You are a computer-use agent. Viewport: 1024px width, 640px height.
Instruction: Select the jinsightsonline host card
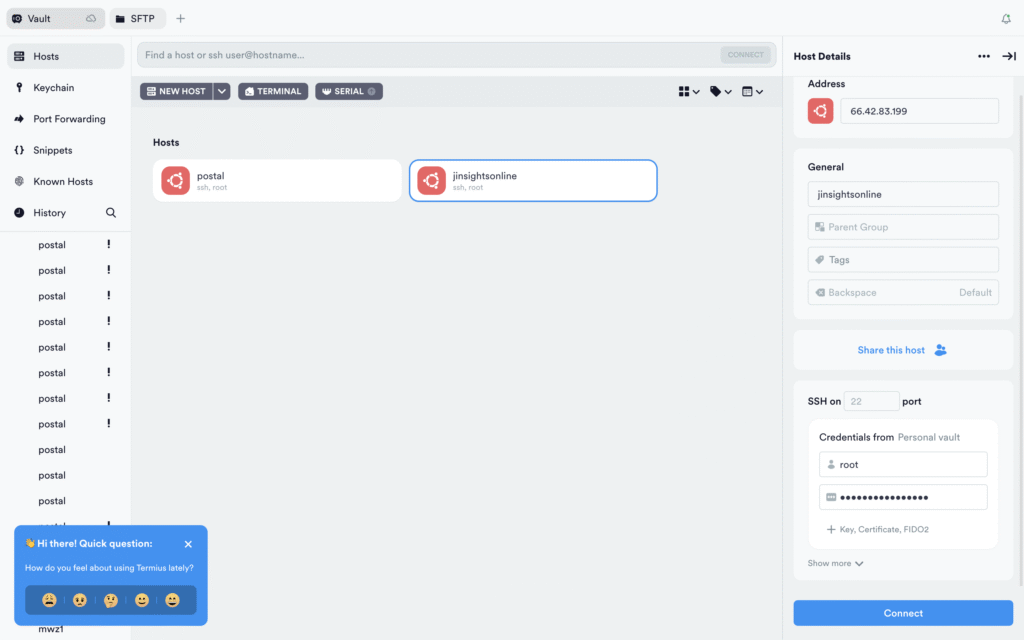(533, 180)
